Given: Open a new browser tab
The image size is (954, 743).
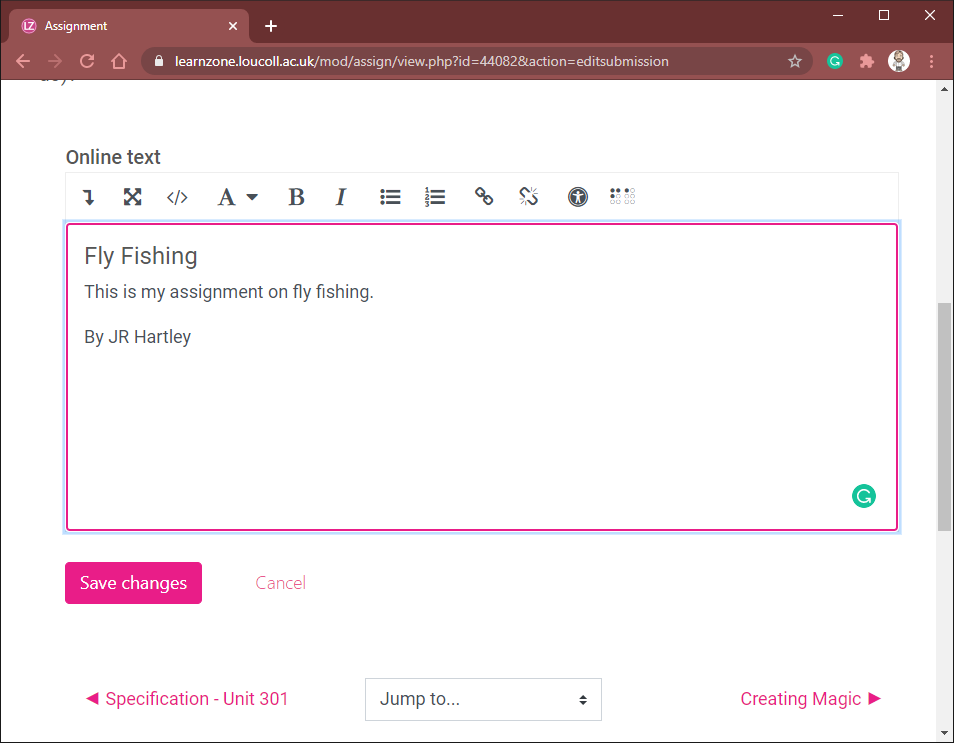Looking at the screenshot, I should tap(271, 26).
